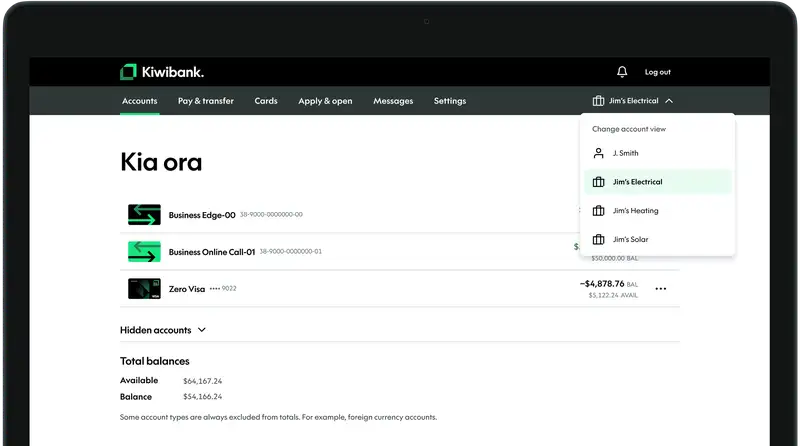Click briefcase icon beside Jim's Solar
The height and width of the screenshot is (446, 800).
[598, 239]
